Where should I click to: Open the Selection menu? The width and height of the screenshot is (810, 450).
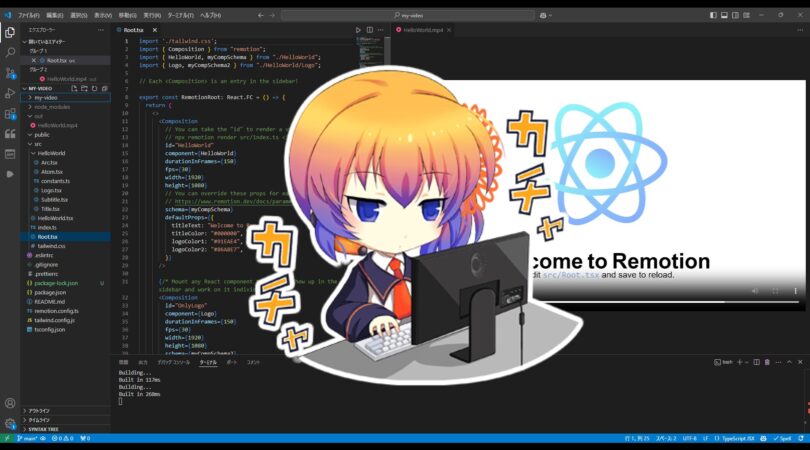point(79,15)
